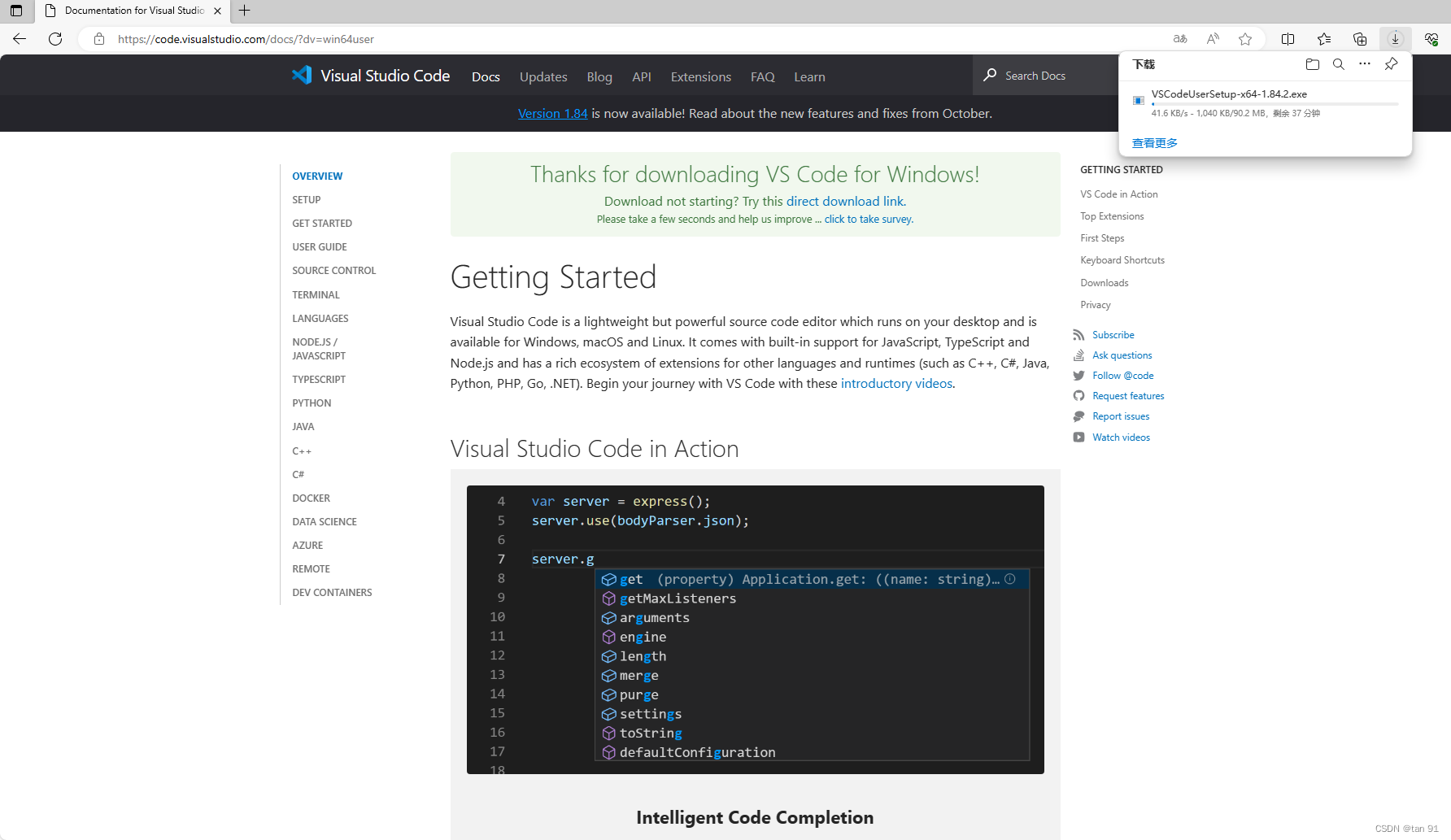The width and height of the screenshot is (1451, 840).
Task: Open browser essentials heart icon
Action: 1431,39
